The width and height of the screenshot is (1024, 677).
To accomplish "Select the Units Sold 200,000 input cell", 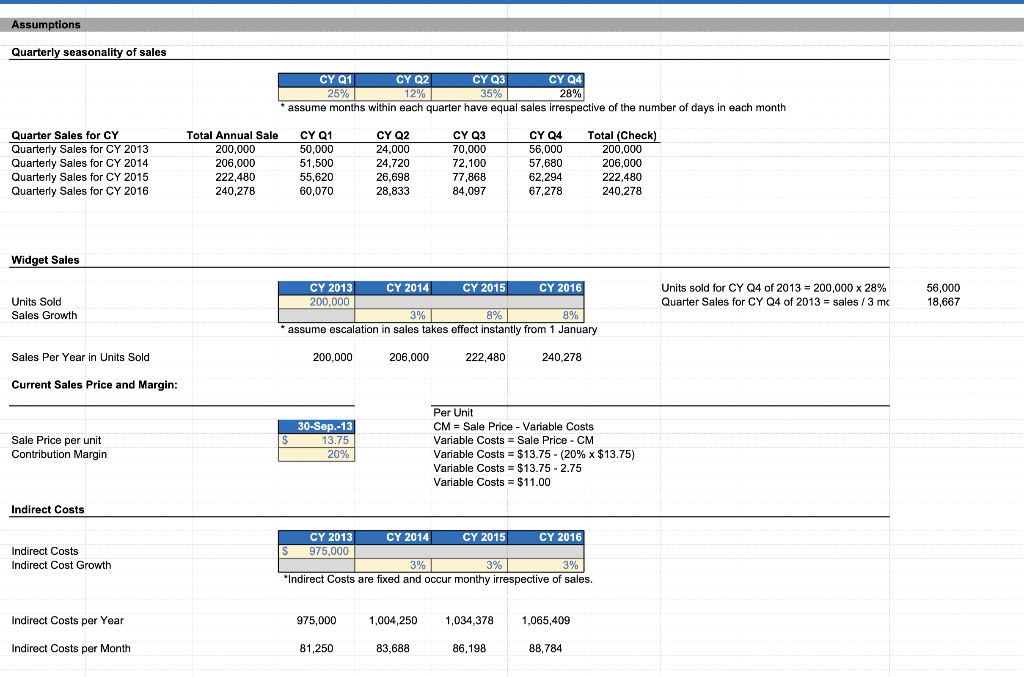I will 317,302.
